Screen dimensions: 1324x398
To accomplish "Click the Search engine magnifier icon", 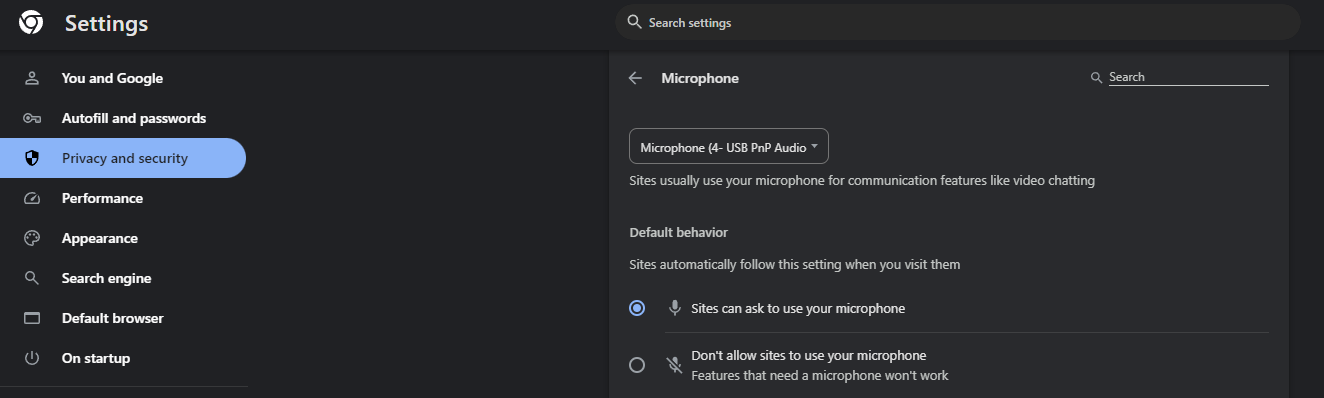I will (x=32, y=278).
